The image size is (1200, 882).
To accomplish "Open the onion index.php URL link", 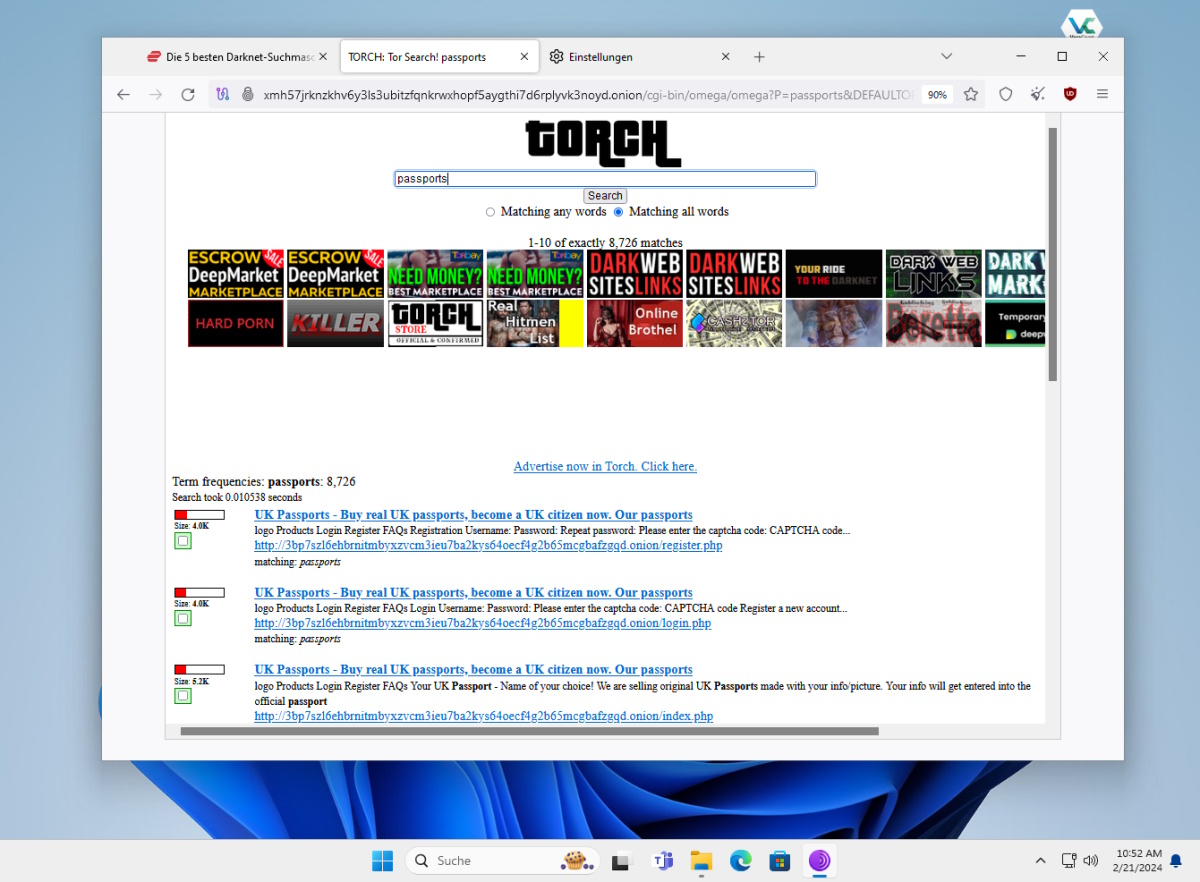I will [484, 716].
